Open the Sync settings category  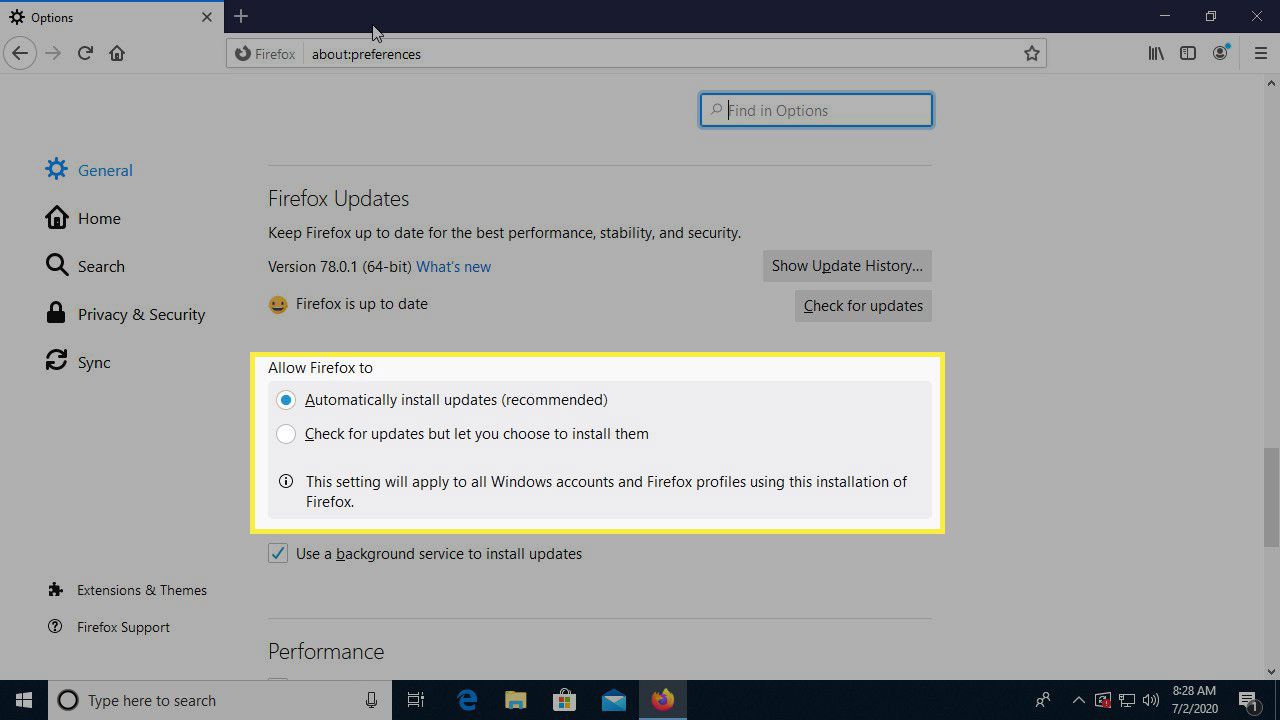[x=78, y=362]
